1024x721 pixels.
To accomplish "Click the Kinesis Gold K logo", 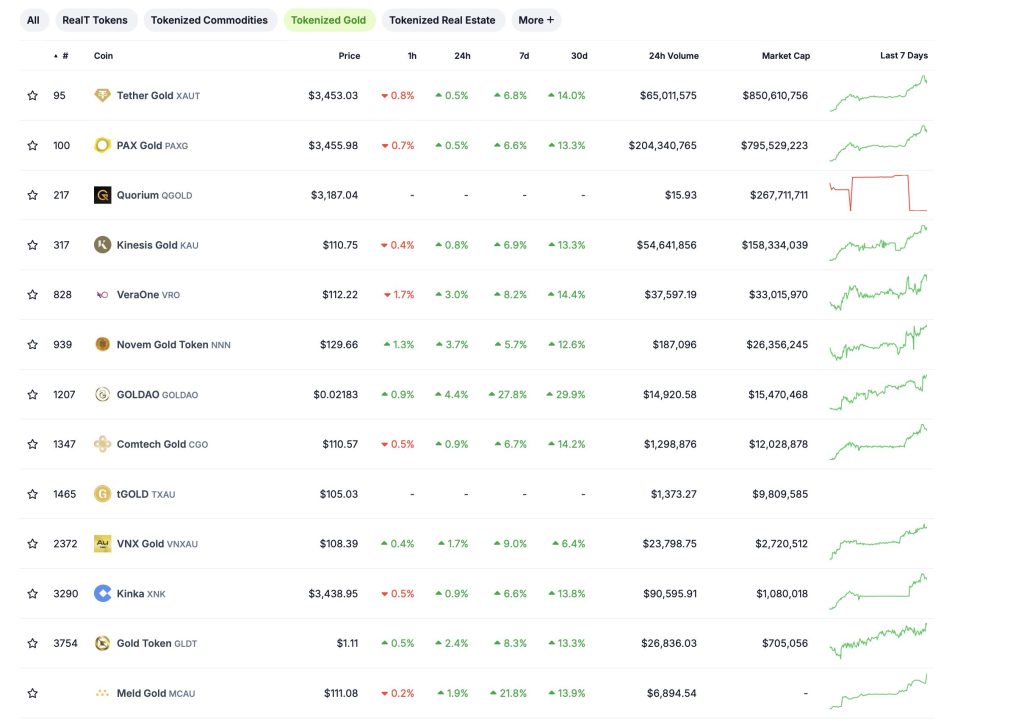I will click(x=103, y=245).
